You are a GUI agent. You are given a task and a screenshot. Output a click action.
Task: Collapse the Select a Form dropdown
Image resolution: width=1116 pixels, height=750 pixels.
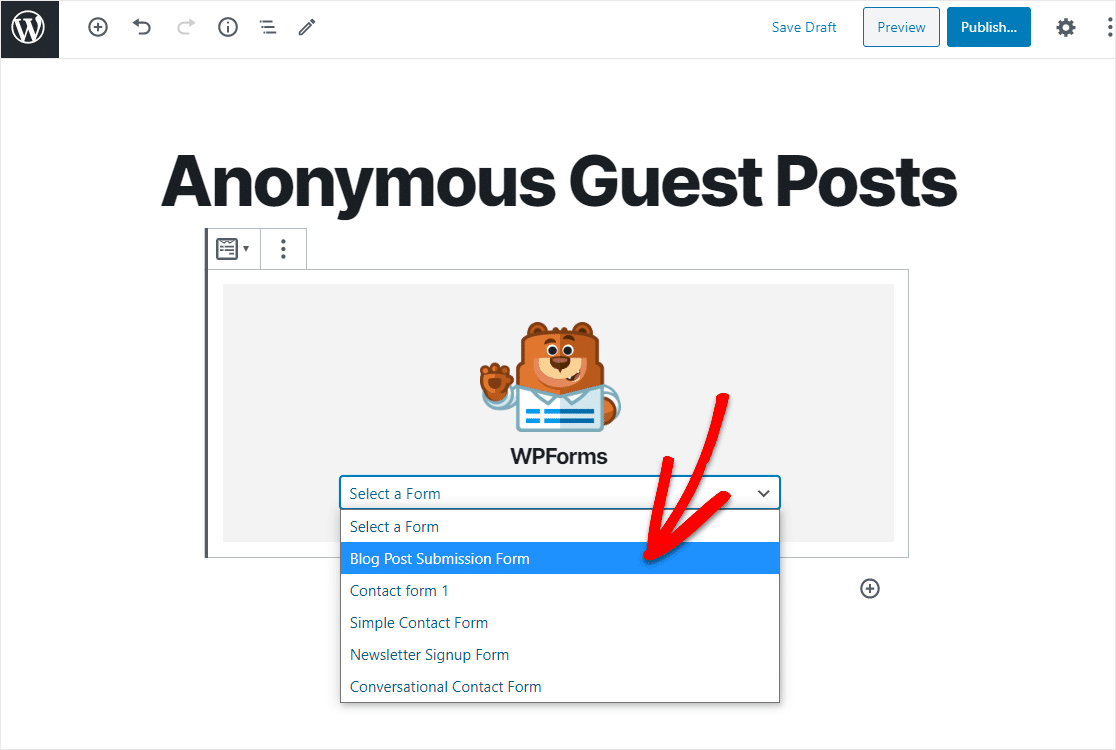560,493
